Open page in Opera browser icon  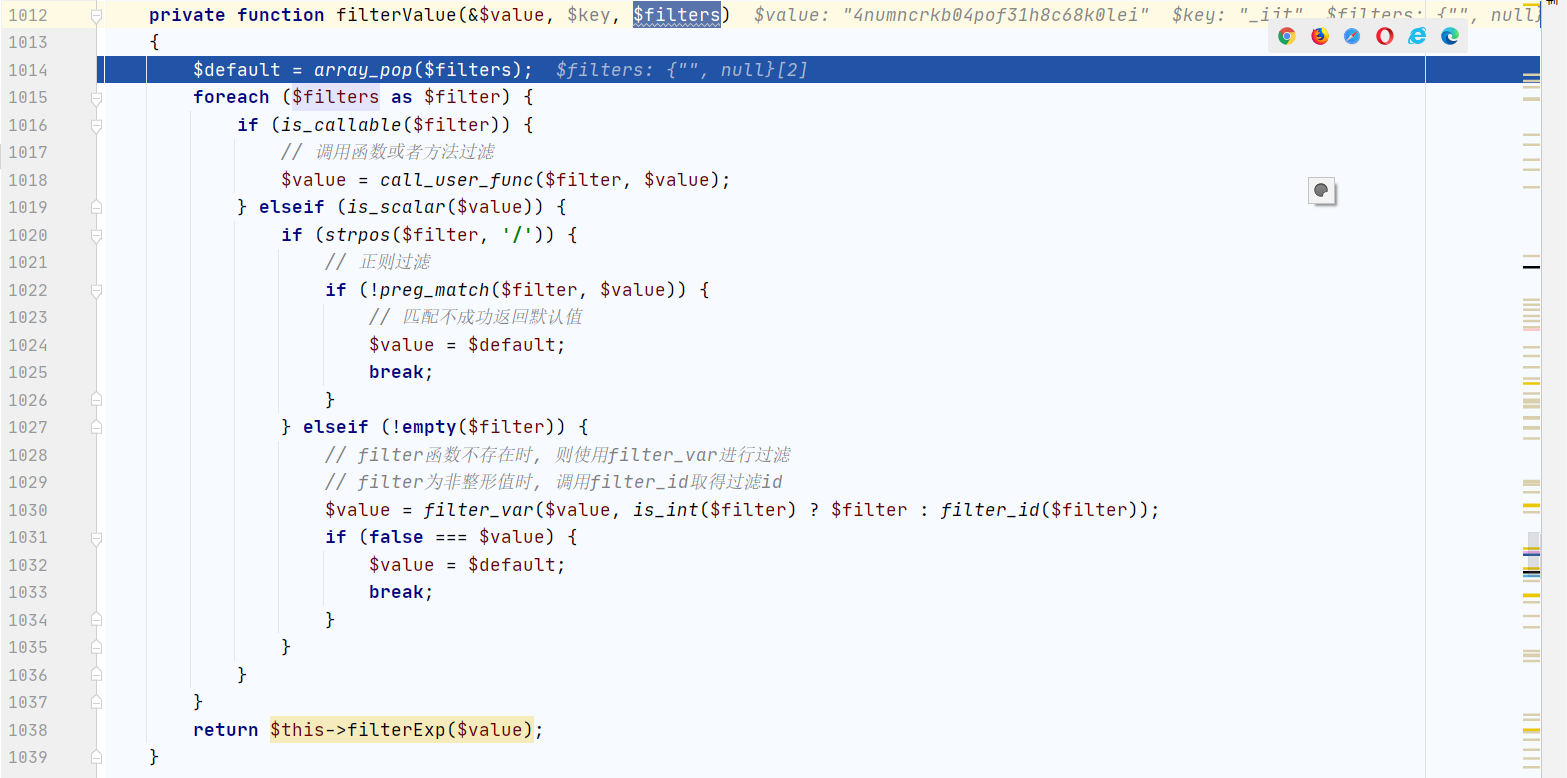pos(1385,36)
